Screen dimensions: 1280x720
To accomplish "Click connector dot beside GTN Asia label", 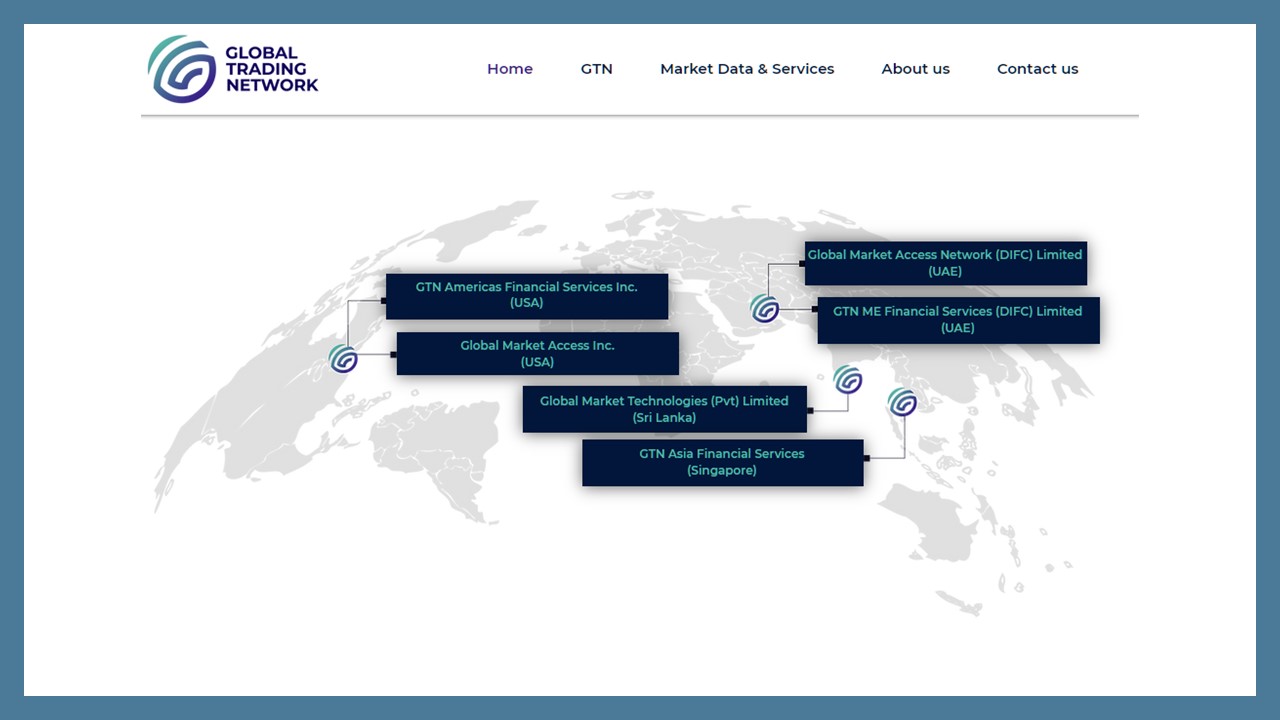I will point(867,458).
